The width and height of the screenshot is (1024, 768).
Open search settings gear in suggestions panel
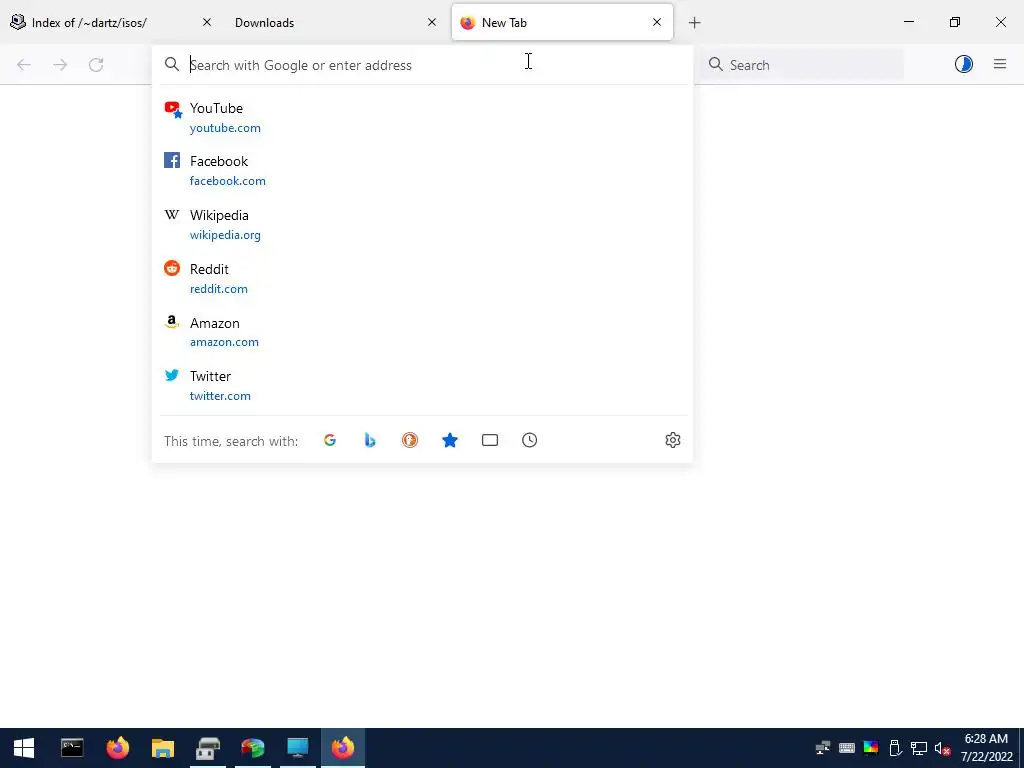point(673,440)
